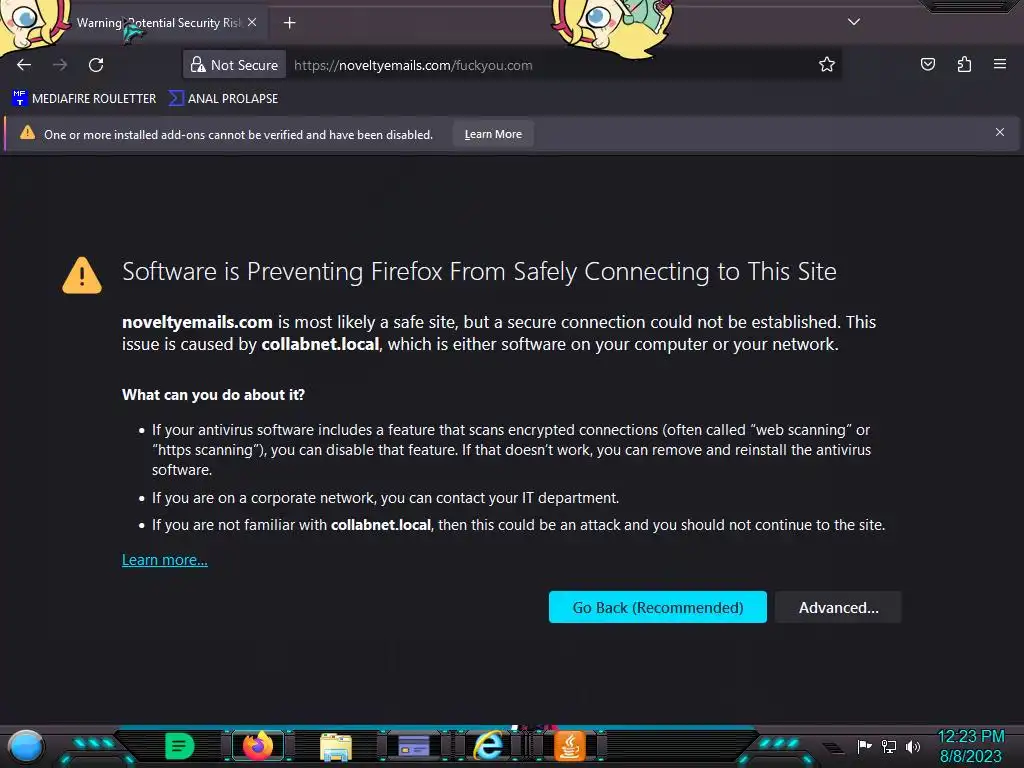Click the noveltyemails.com URL in the address bar
This screenshot has width=1024, height=768.
[413, 65]
